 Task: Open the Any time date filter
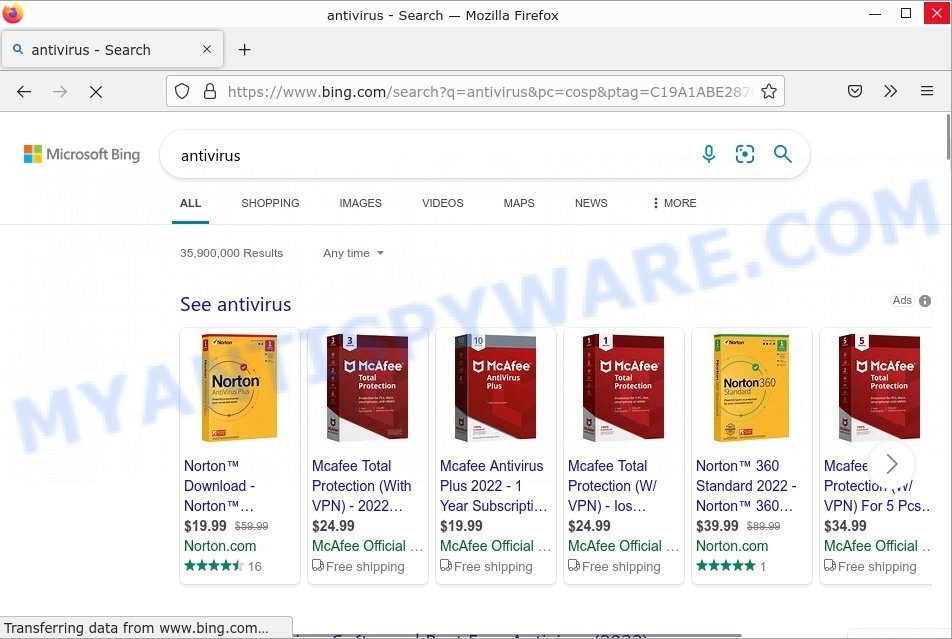(x=353, y=253)
